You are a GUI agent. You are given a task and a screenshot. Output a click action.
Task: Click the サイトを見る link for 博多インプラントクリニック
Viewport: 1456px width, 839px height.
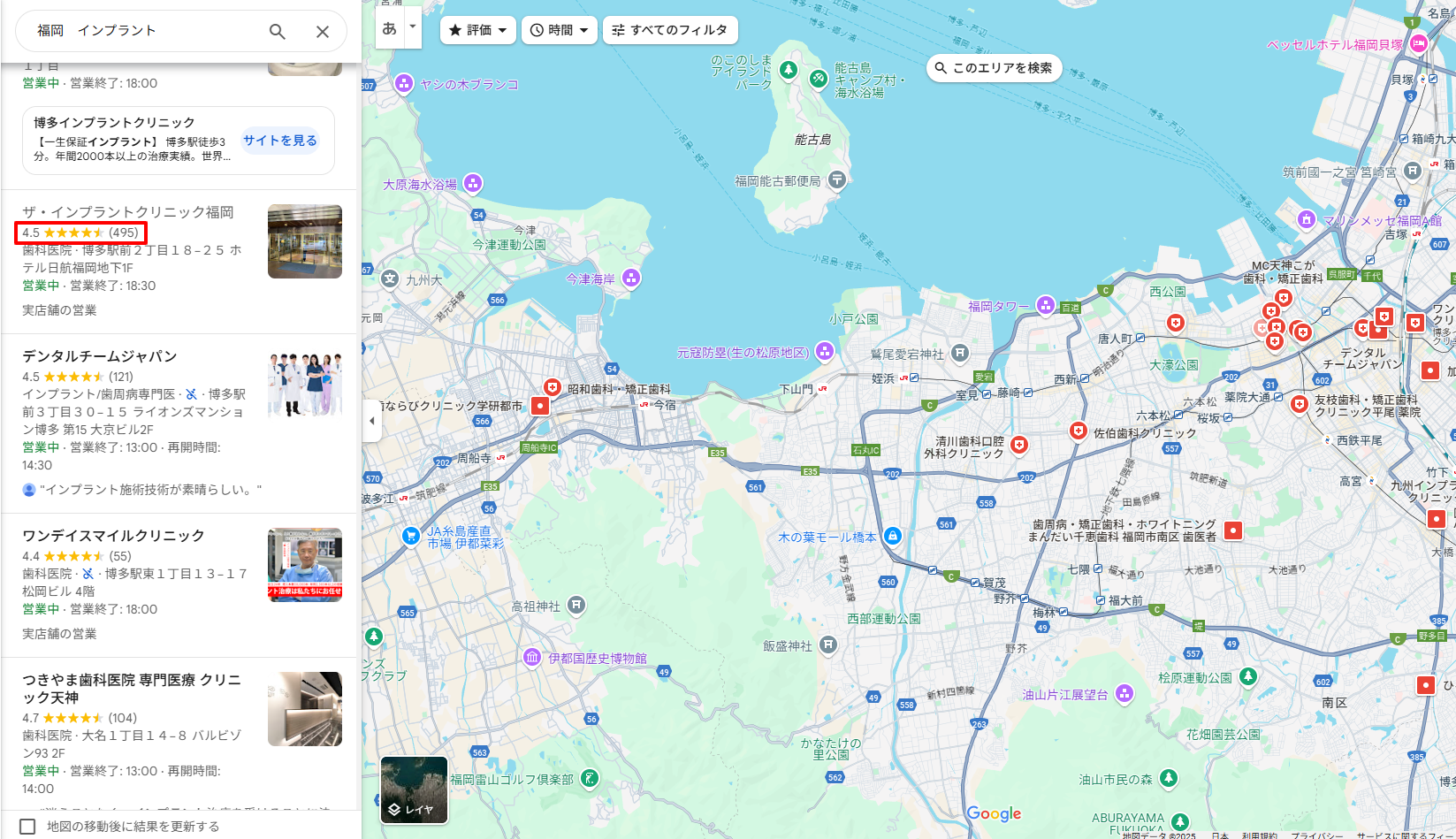280,140
